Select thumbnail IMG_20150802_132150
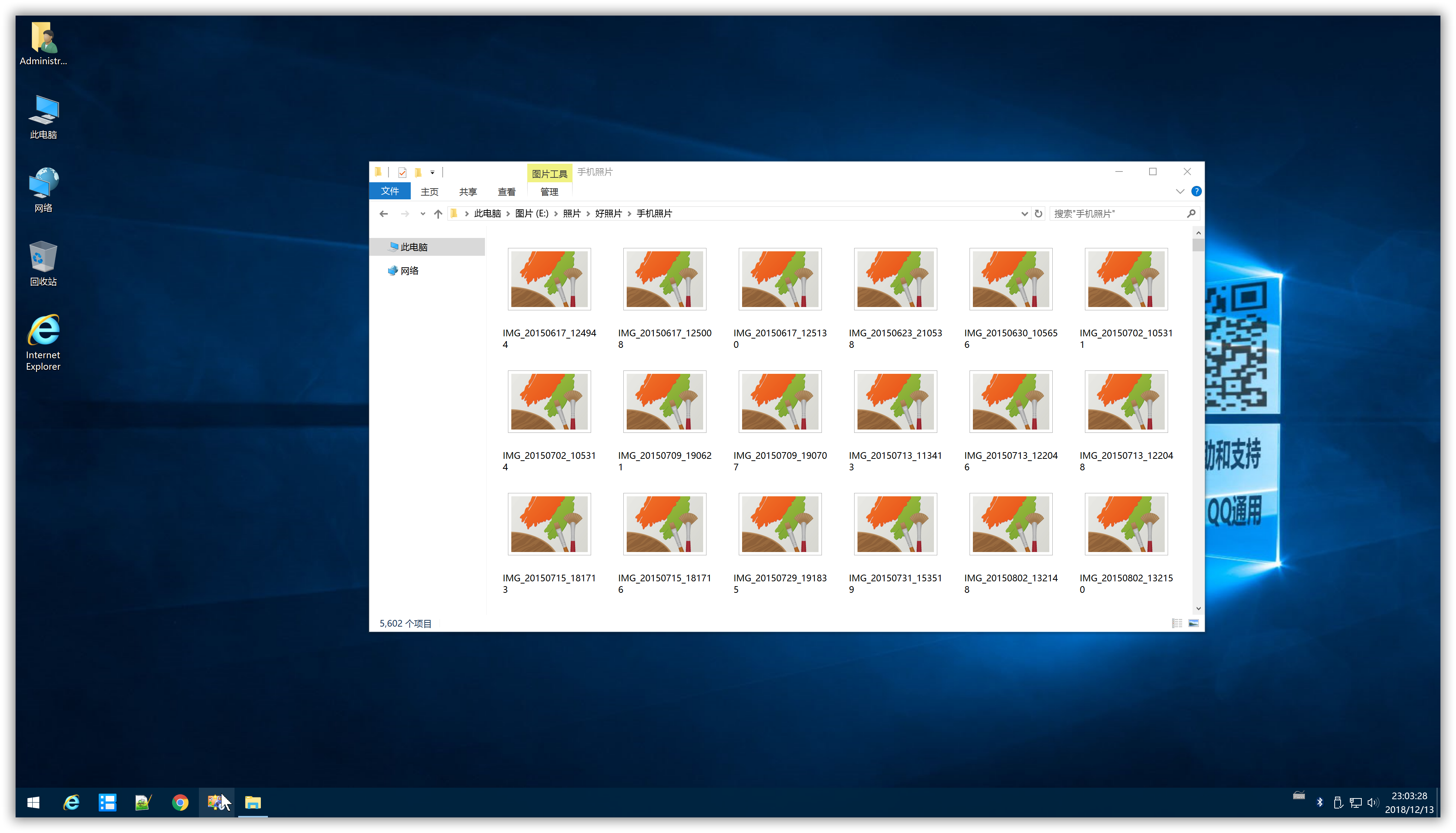The height and width of the screenshot is (833, 1456). (1127, 524)
